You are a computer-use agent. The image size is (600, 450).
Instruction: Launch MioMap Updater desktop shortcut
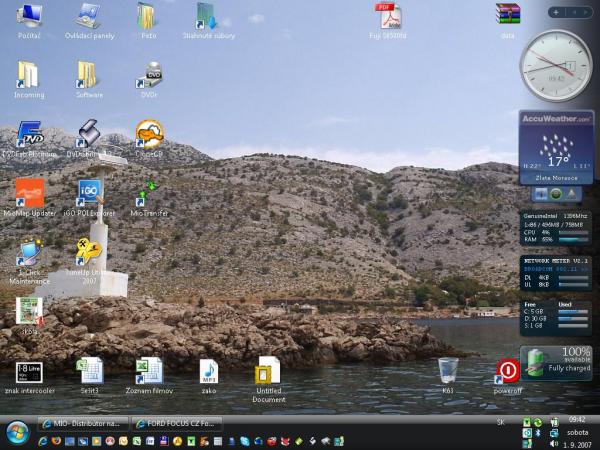pos(29,193)
